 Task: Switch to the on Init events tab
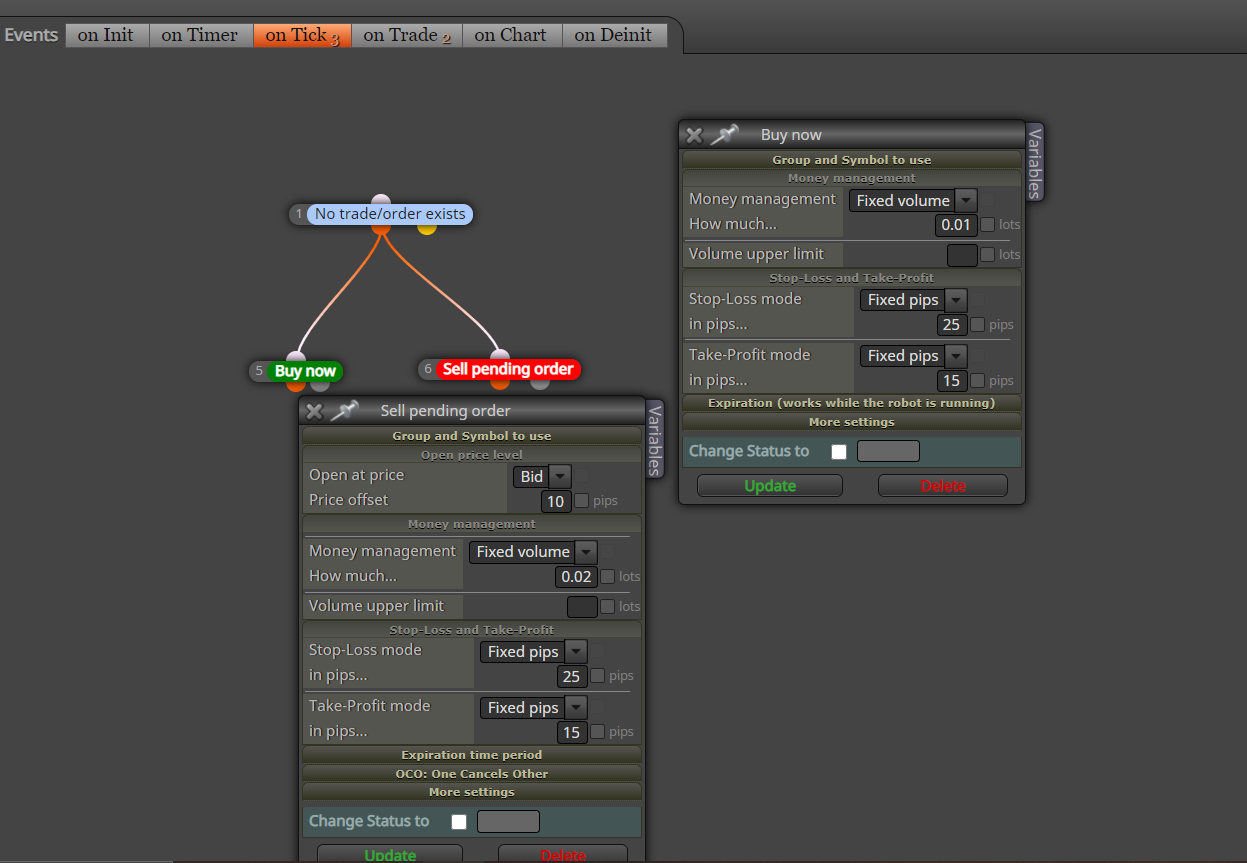pos(107,35)
